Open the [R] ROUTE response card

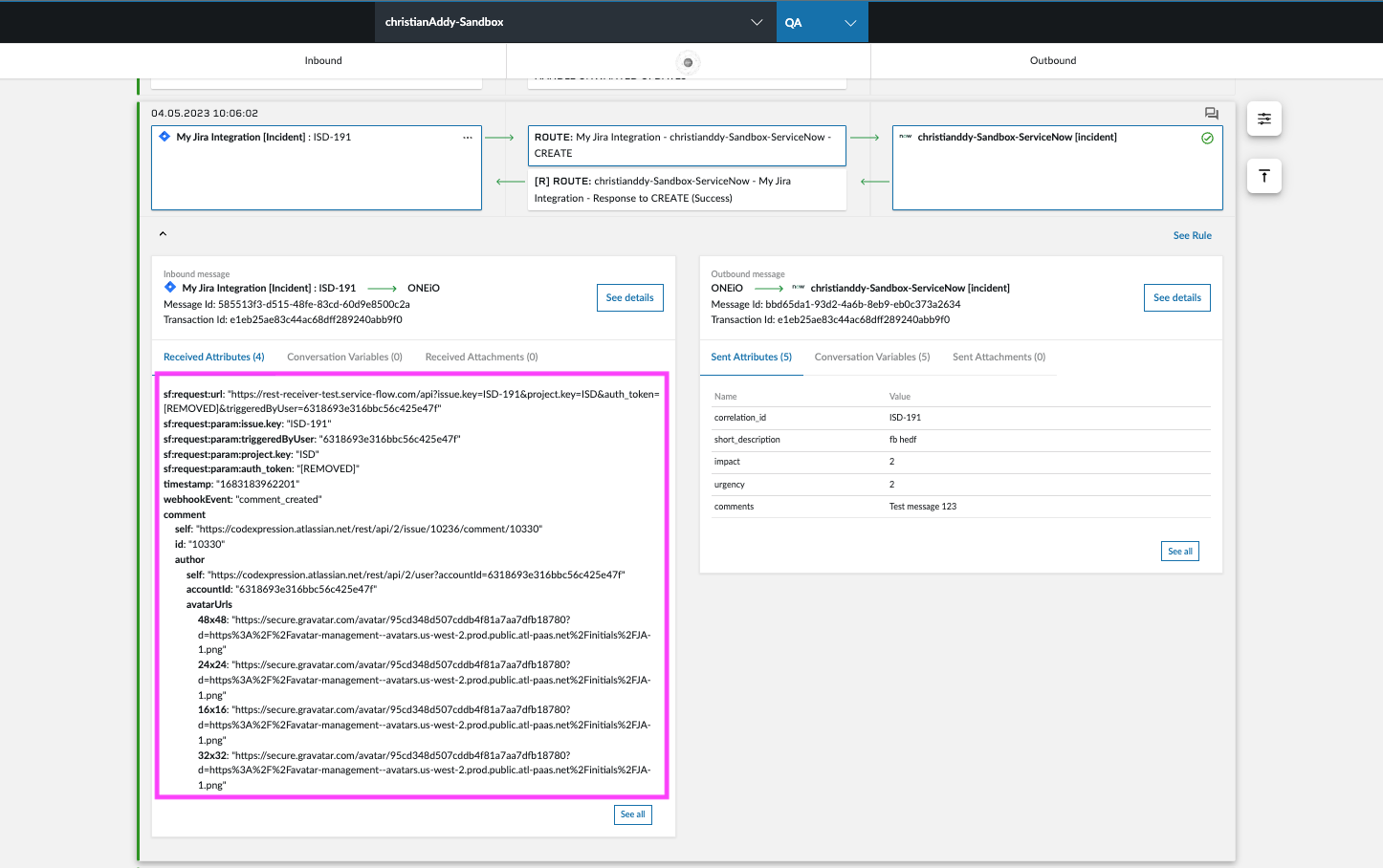(687, 189)
